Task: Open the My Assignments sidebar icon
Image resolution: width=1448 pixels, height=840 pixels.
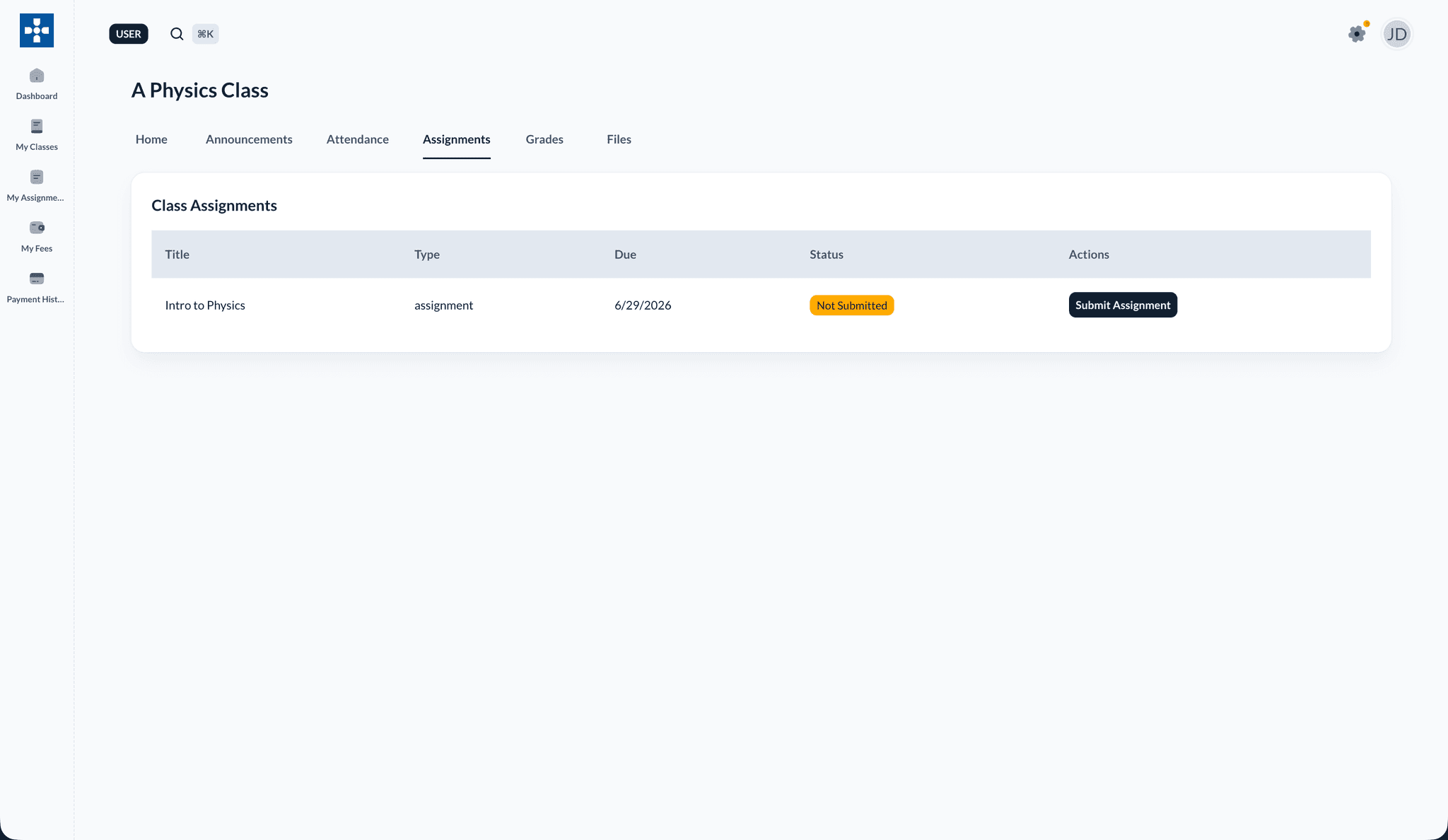Action: [x=37, y=177]
